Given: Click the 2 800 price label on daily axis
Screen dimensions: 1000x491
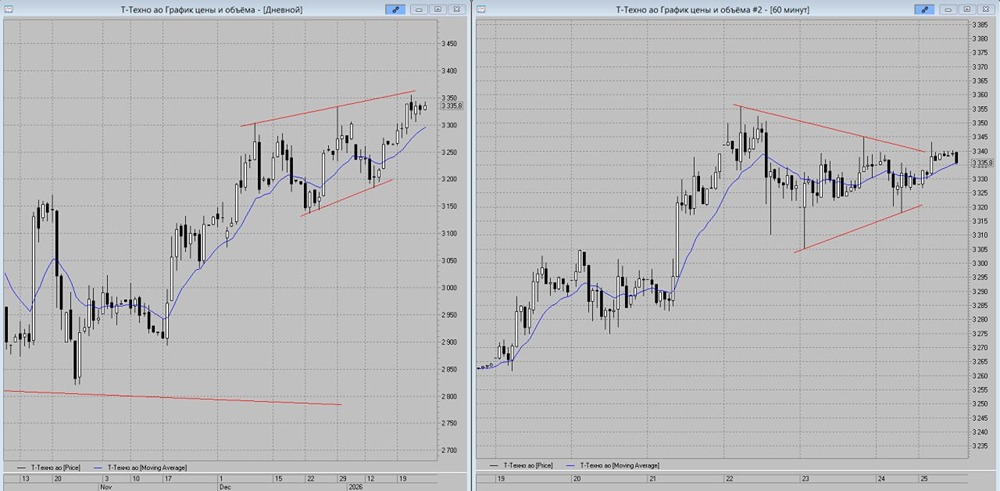Looking at the screenshot, I should pos(449,396).
